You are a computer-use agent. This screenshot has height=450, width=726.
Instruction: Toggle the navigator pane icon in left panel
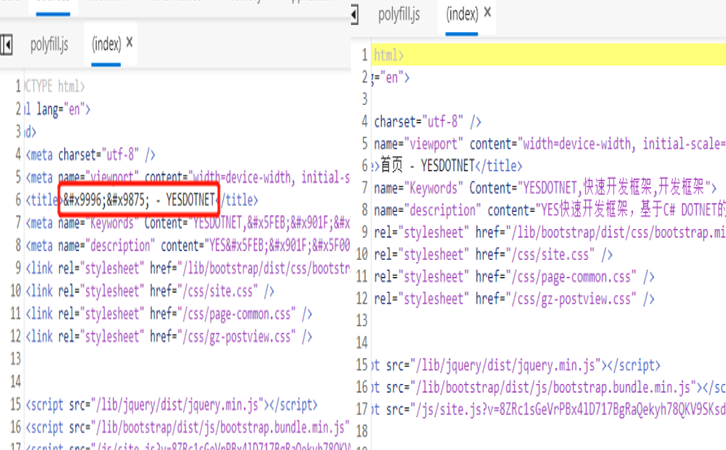pyautogui.click(x=6, y=45)
